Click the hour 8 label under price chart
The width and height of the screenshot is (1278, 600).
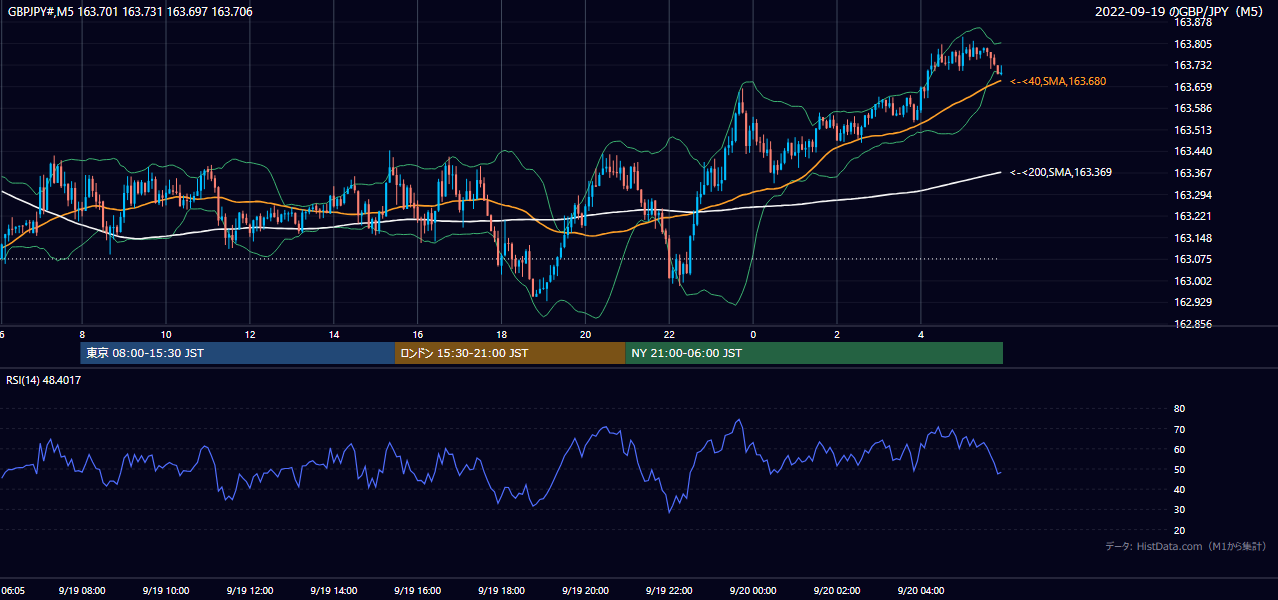82,335
